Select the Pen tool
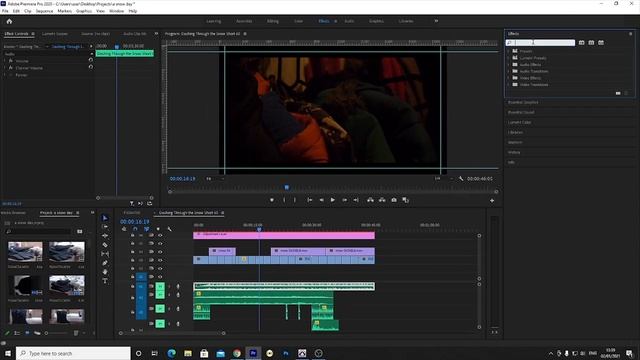The height and width of the screenshot is (360, 640). 105,263
